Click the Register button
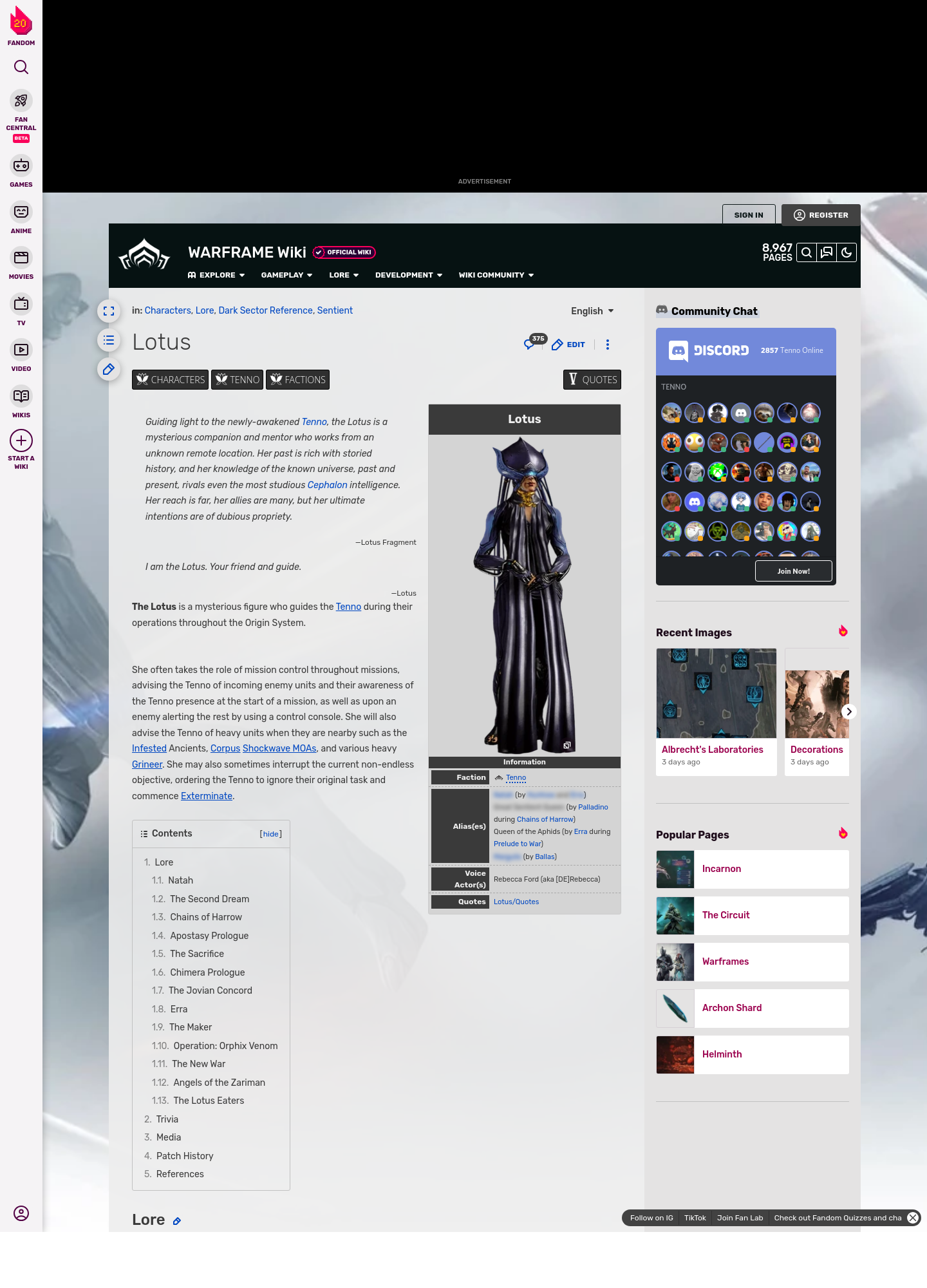 click(x=821, y=215)
